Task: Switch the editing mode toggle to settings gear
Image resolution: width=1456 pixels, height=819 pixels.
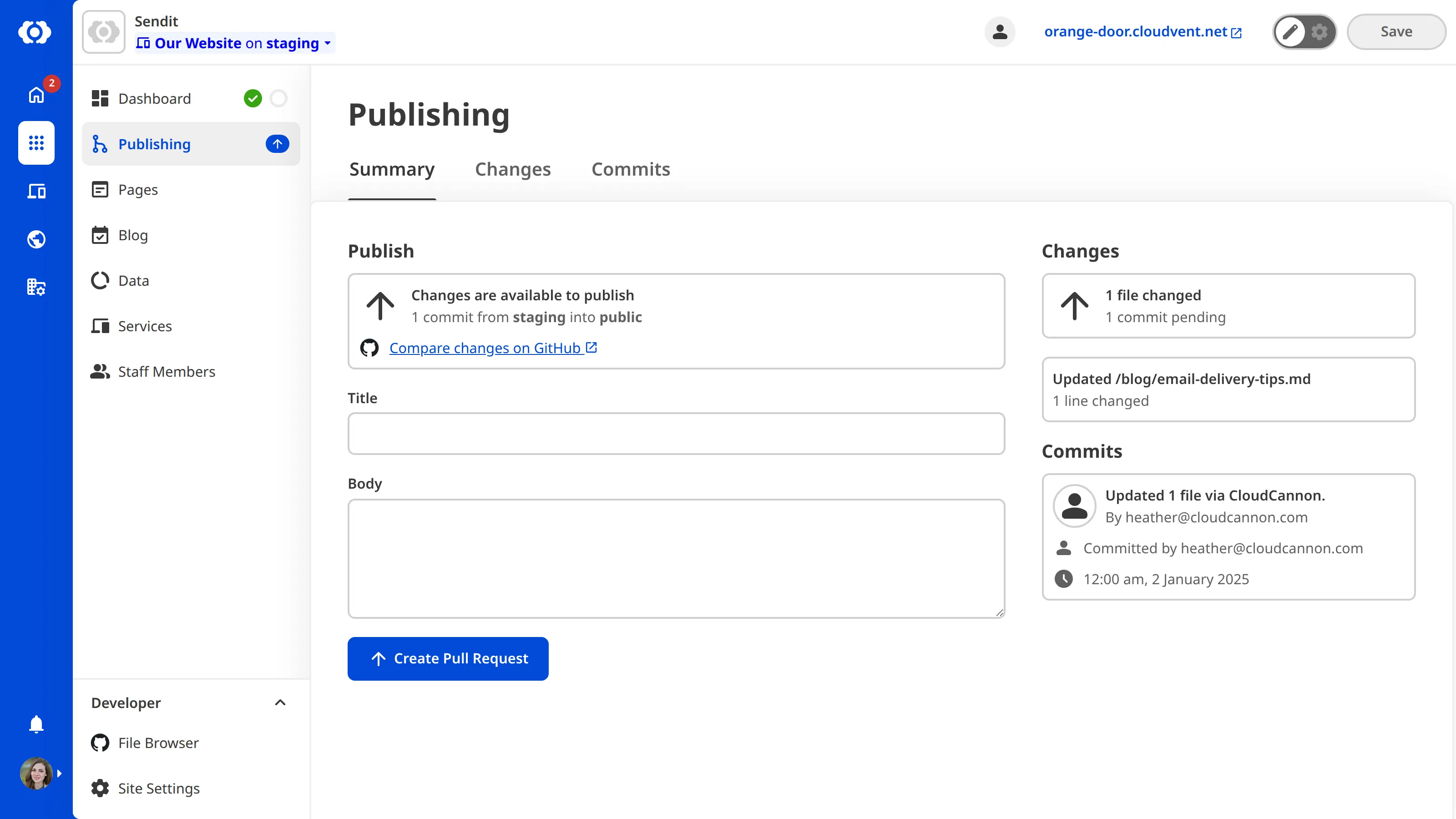Action: point(1320,32)
